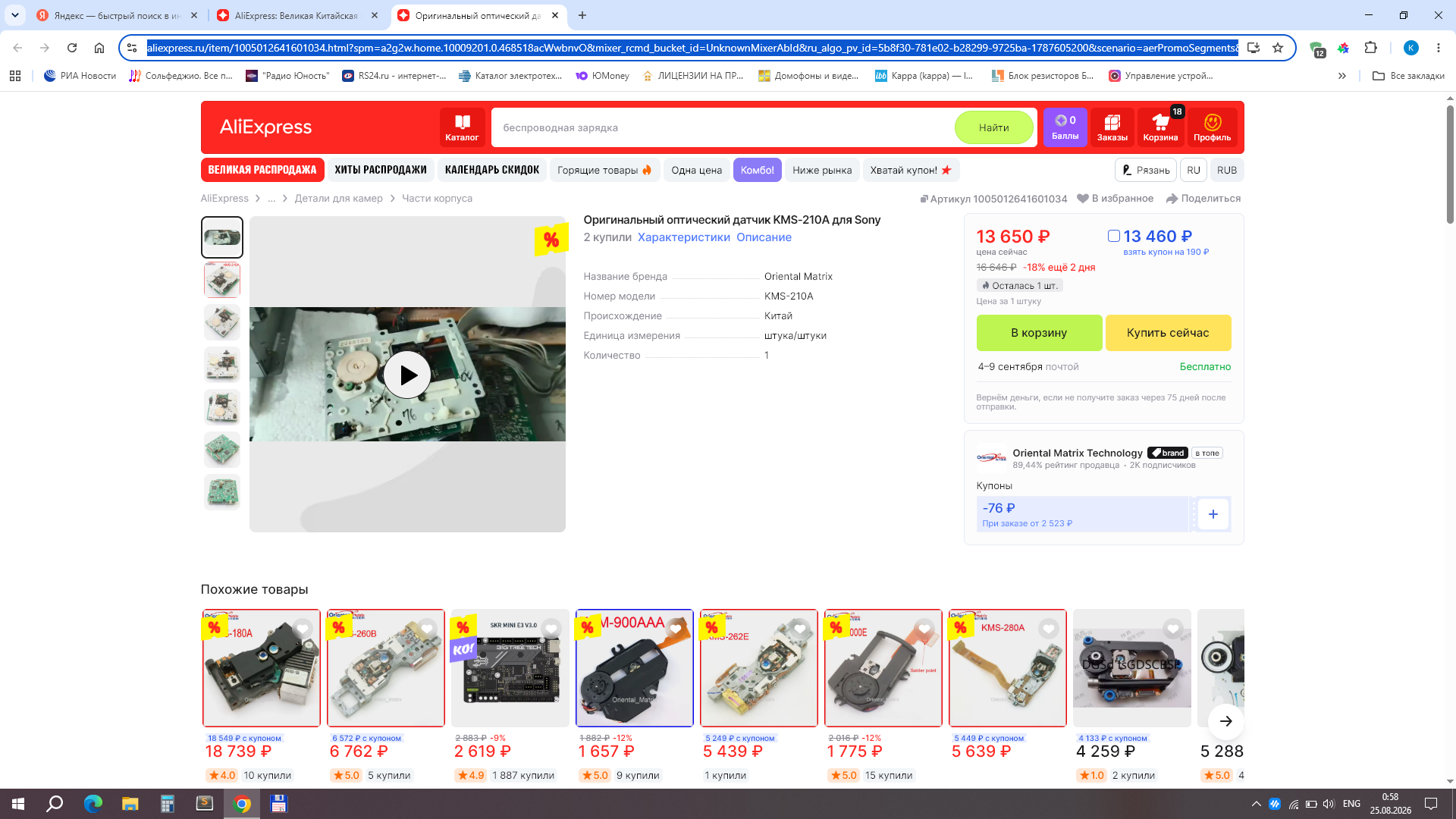Open the Комбо! section
The width and height of the screenshot is (1456, 819).
[757, 170]
